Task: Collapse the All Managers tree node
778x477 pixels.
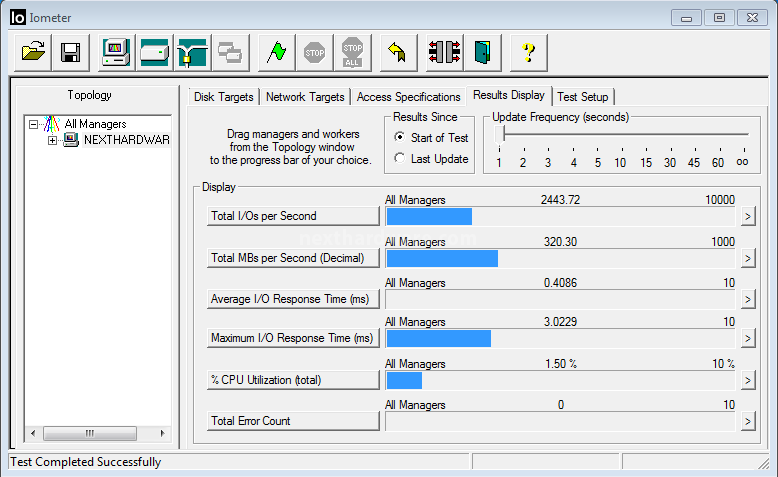Action: (33, 124)
